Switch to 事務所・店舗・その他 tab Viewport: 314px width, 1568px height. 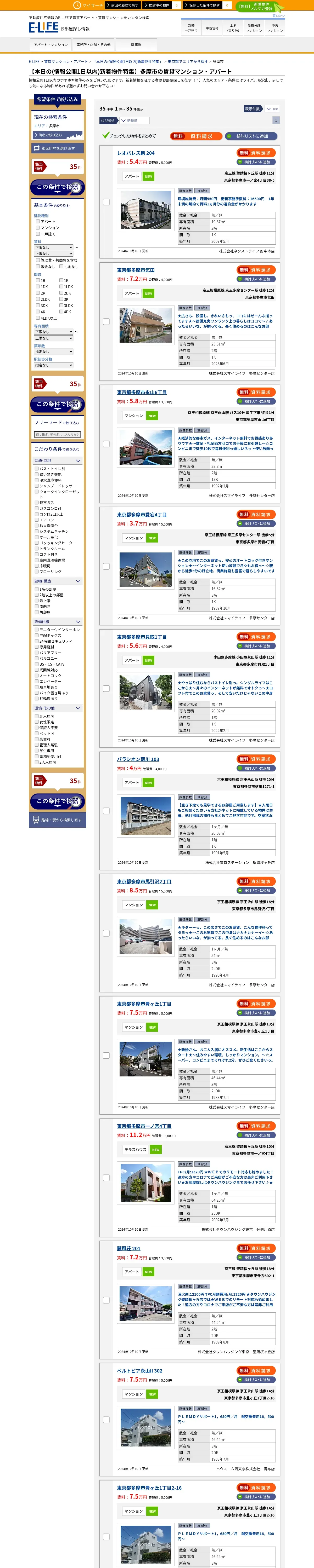pyautogui.click(x=93, y=45)
